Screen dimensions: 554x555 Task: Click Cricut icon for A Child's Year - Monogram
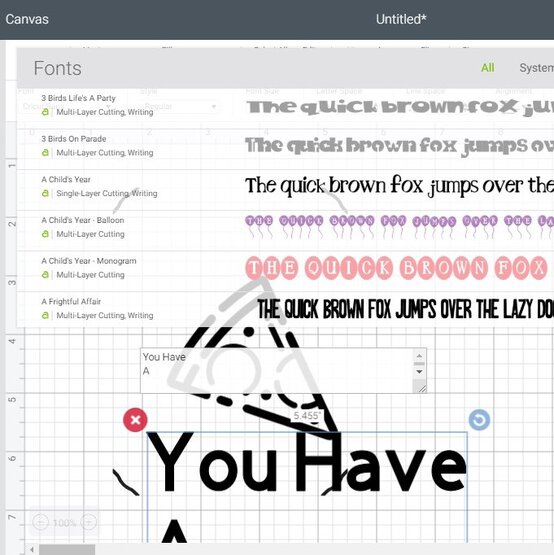45,275
